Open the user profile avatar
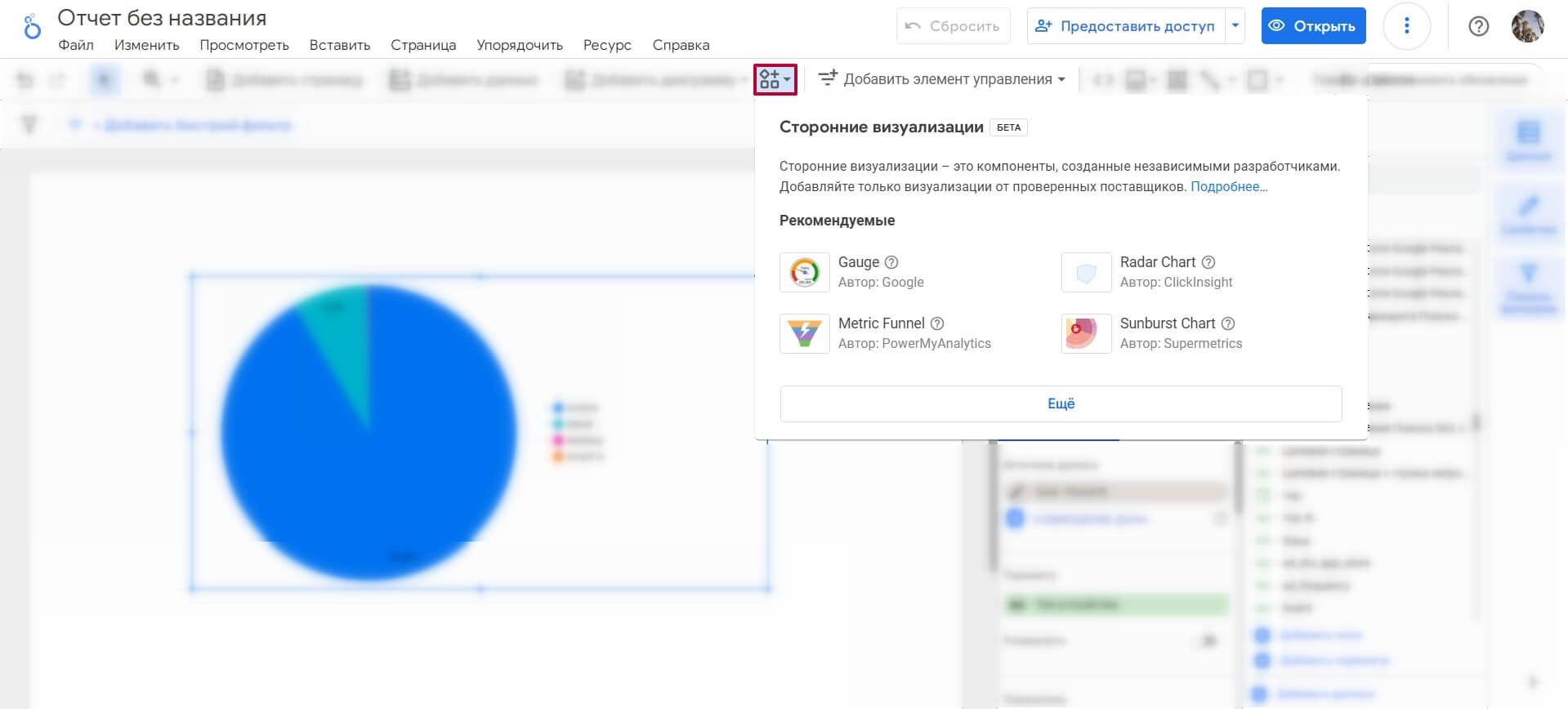Viewport: 1568px width, 709px height. 1527,26
